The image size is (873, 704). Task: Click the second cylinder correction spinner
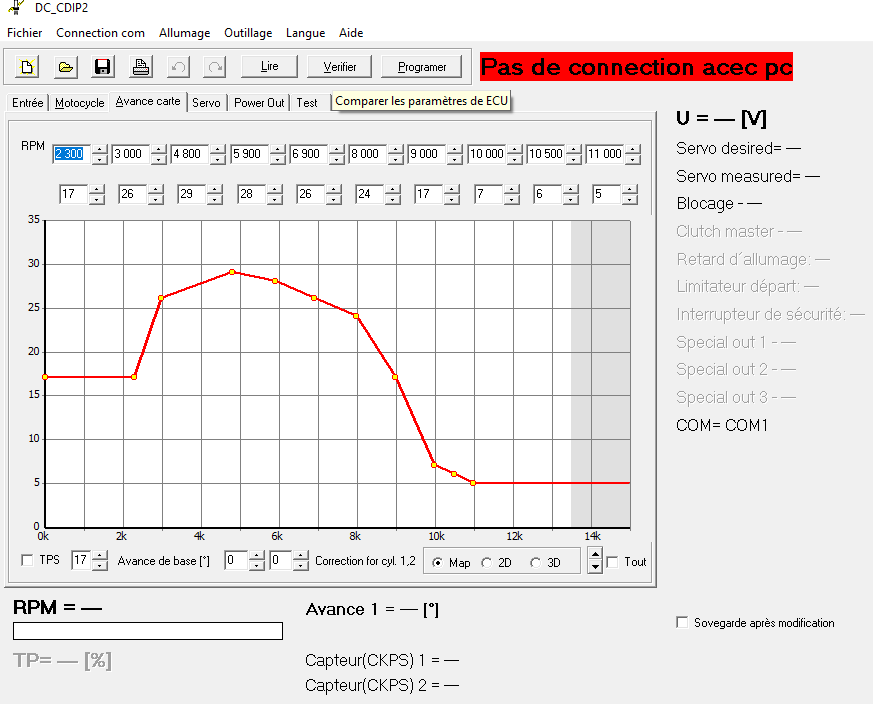300,560
